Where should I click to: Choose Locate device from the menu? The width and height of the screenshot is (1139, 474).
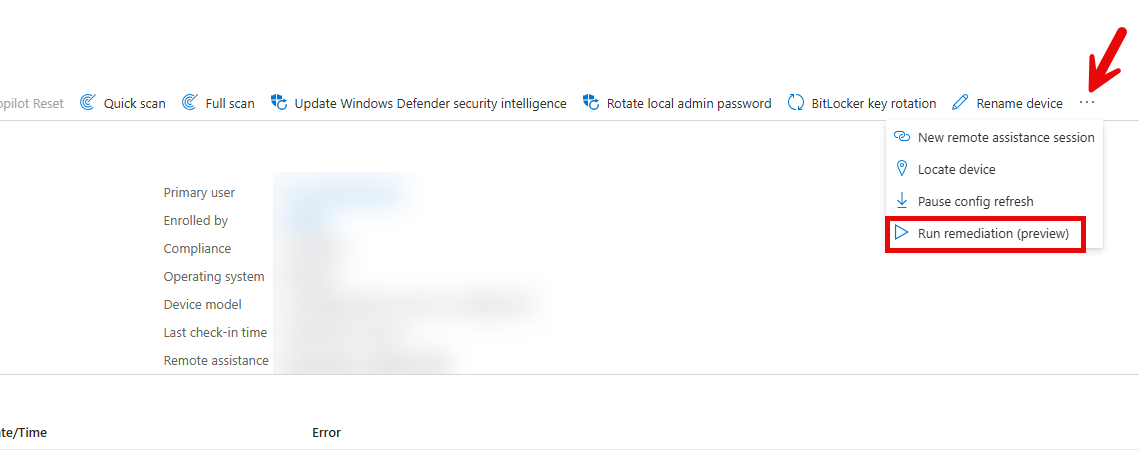click(x=956, y=169)
